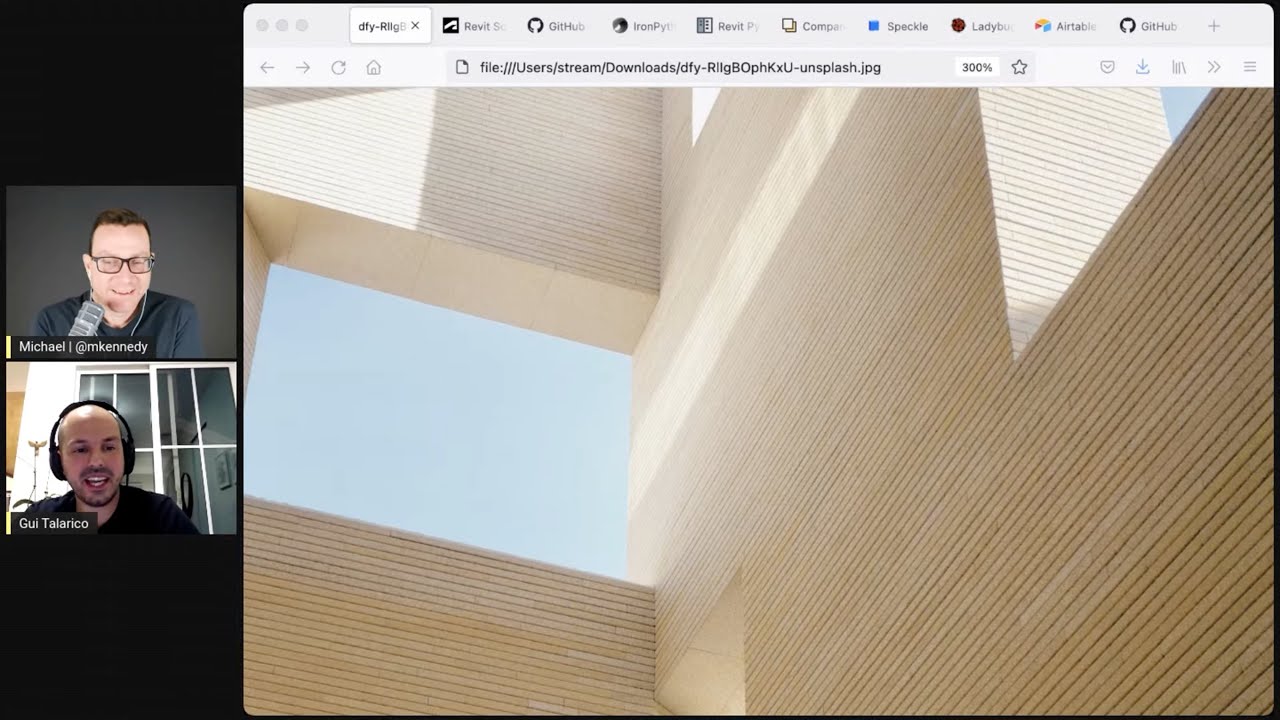
Task: Click the Reload page icon
Action: pyautogui.click(x=338, y=67)
